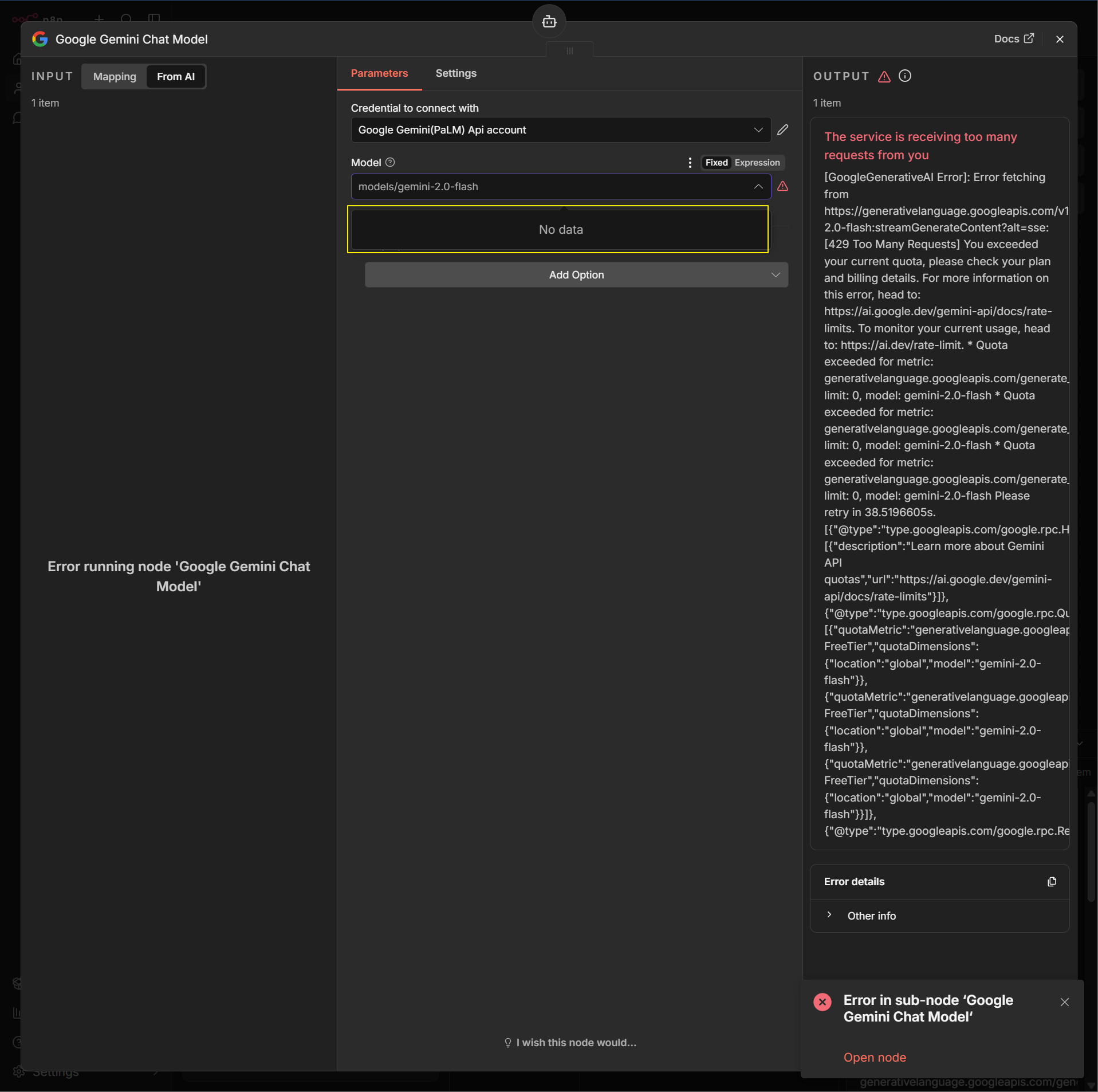Screen dimensions: 1098x1092
Task: Switch to the Parameters tab
Action: click(x=379, y=73)
